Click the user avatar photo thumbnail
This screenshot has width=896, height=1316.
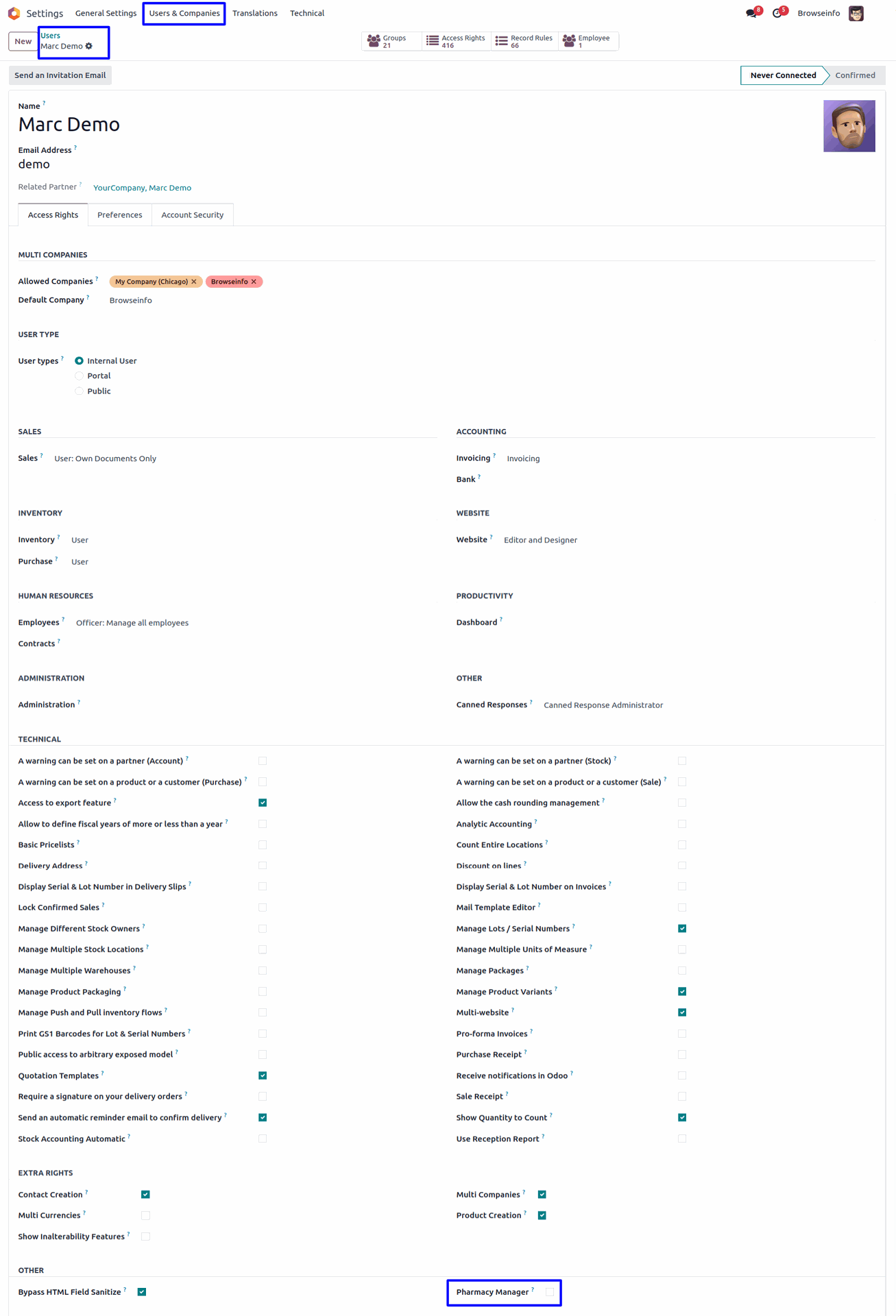pos(849,126)
